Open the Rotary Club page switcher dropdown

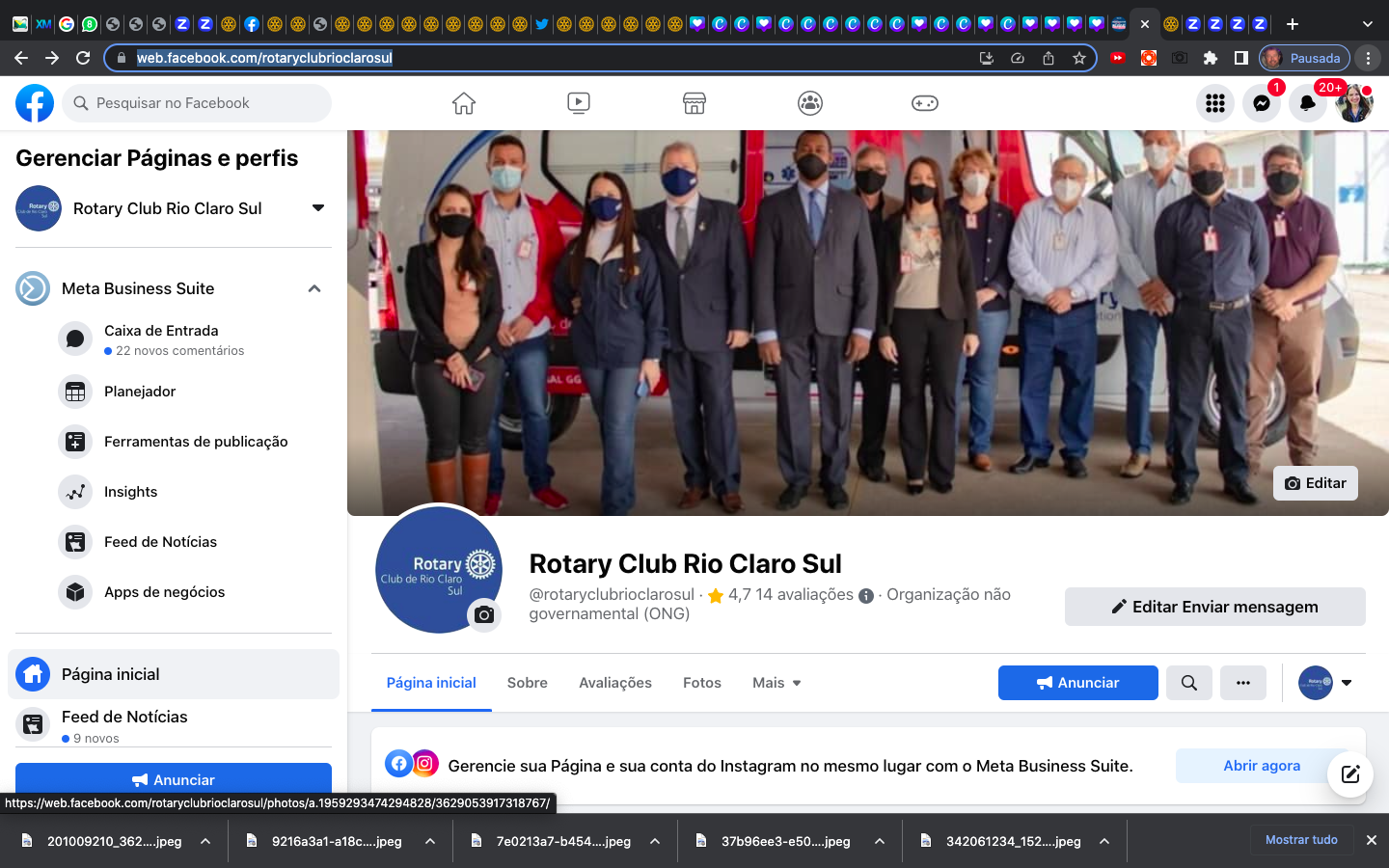[317, 208]
